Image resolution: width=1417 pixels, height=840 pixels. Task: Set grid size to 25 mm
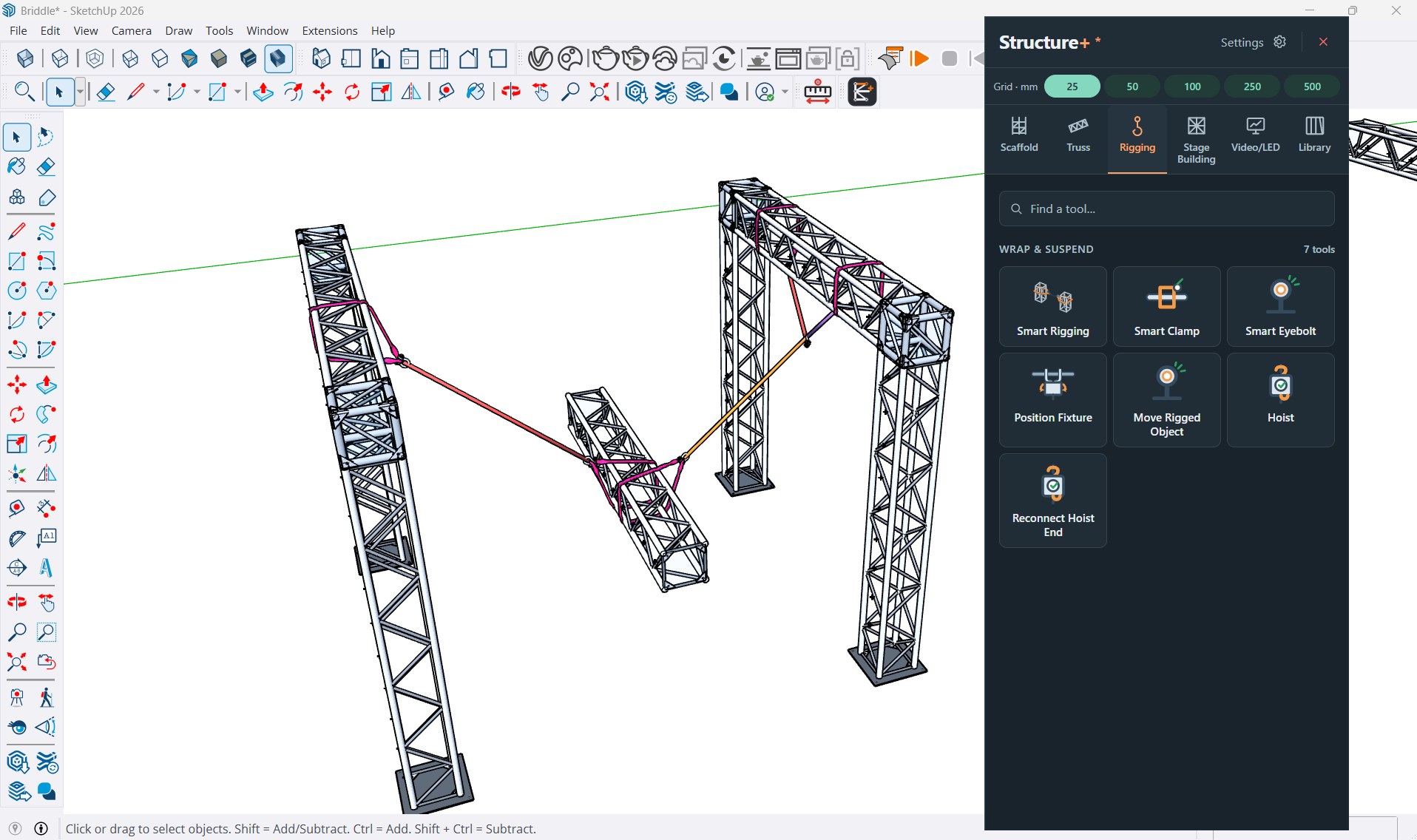pos(1072,87)
